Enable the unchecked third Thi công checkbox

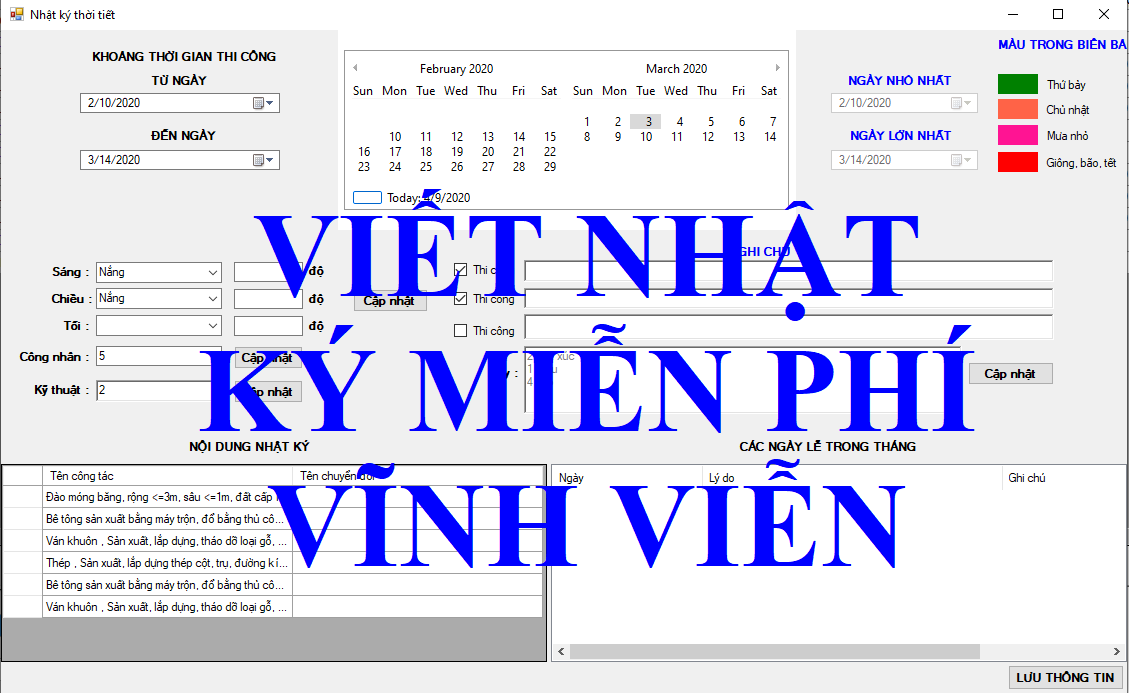pyautogui.click(x=461, y=331)
